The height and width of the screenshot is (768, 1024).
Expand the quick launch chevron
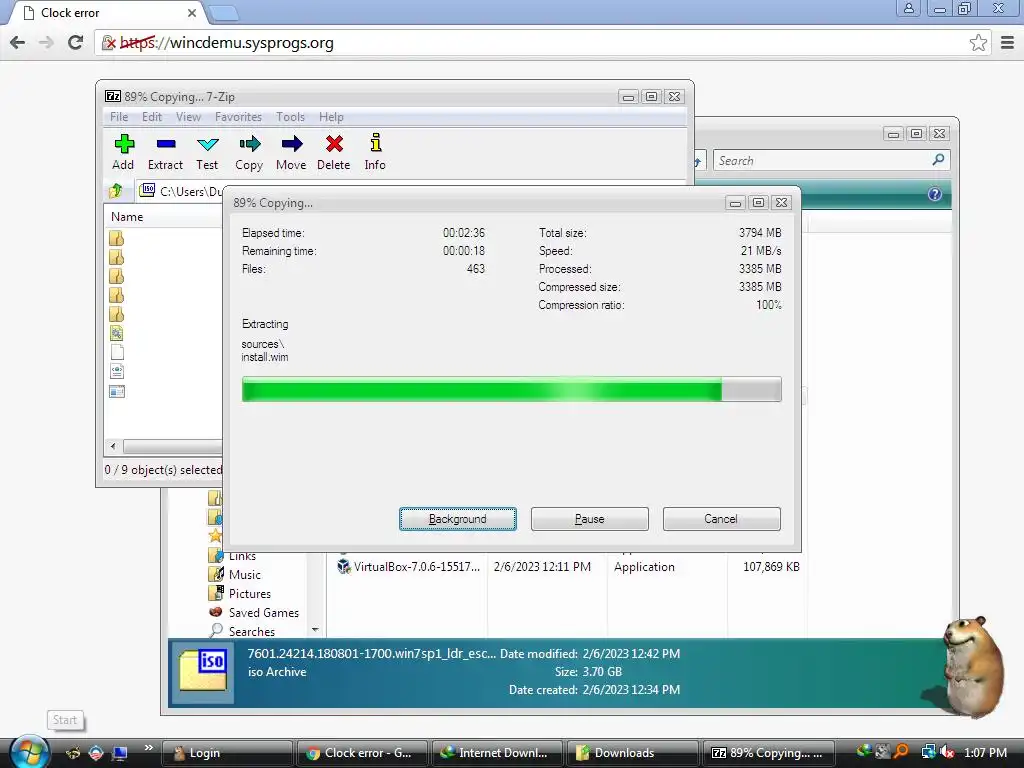[x=148, y=748]
